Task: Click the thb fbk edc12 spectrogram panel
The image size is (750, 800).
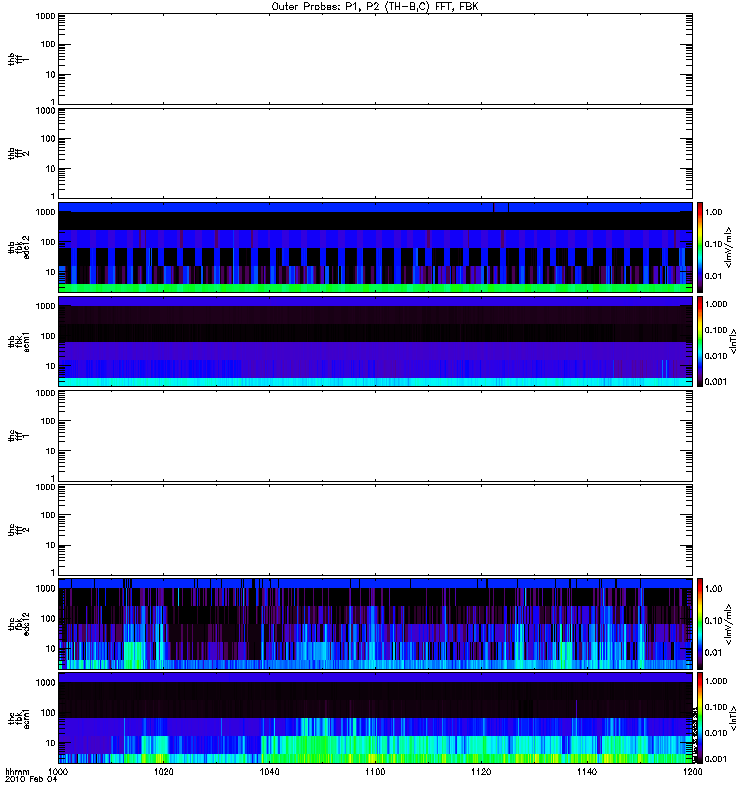Action: [375, 247]
